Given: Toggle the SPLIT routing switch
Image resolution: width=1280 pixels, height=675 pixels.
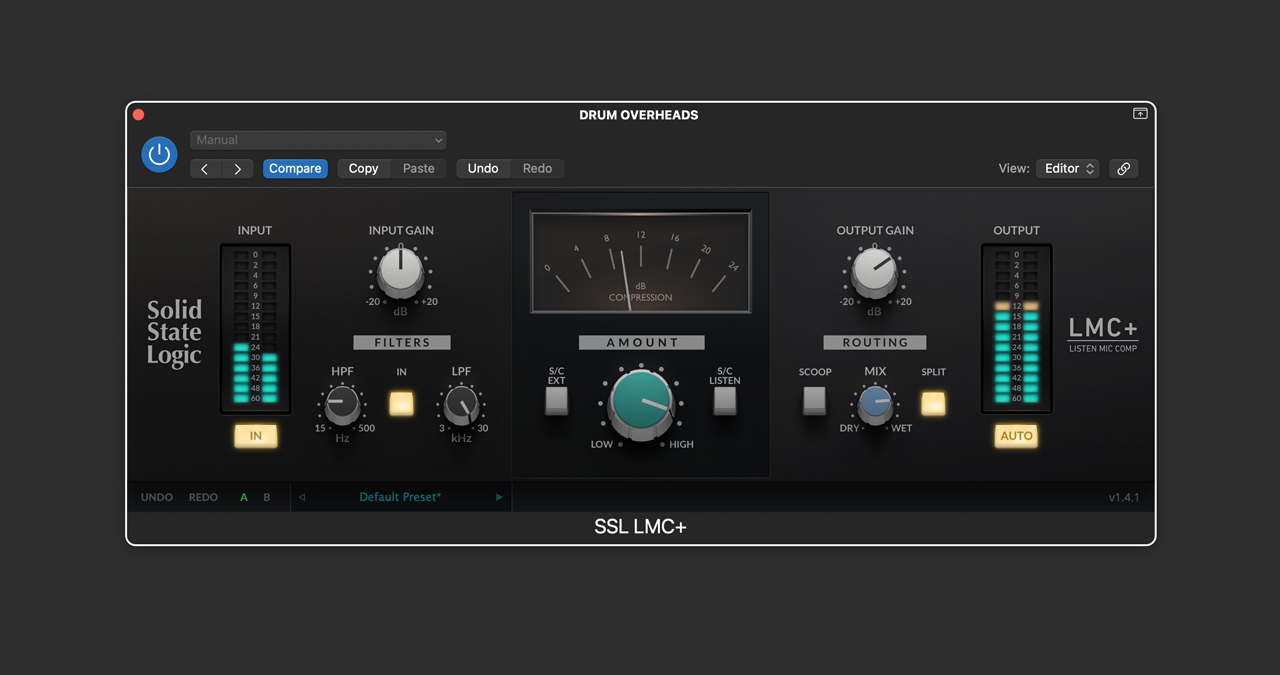Looking at the screenshot, I should pyautogui.click(x=933, y=403).
